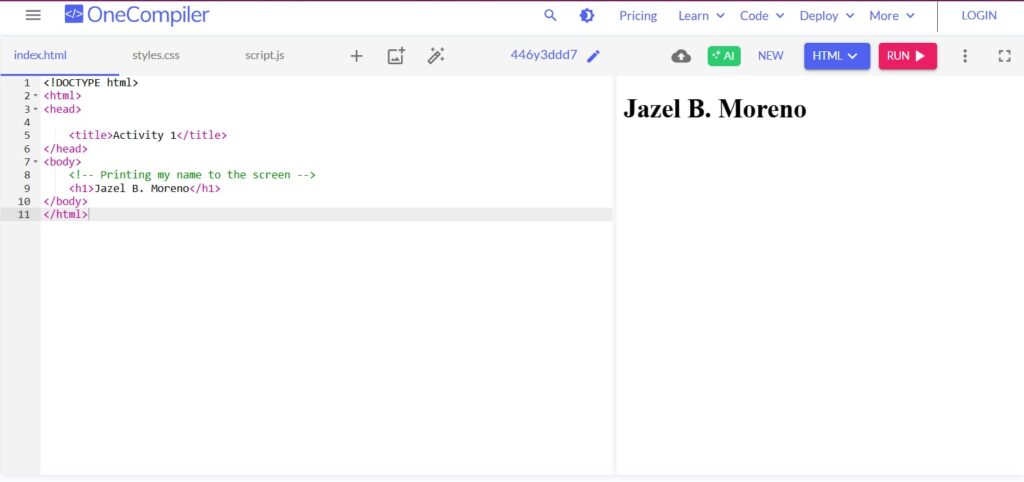Toggle the dark mode theme icon
This screenshot has width=1024, height=482.
pos(586,15)
